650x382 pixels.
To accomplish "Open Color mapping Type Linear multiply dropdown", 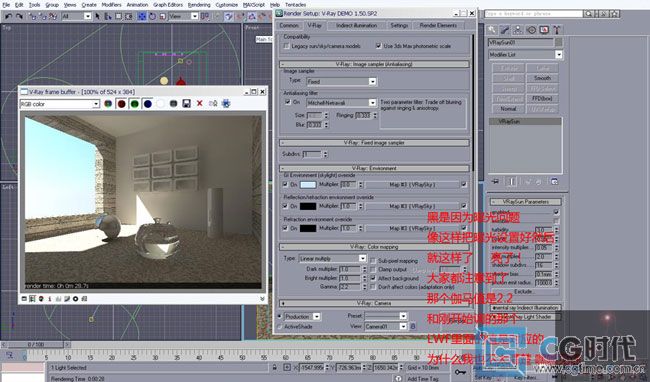I will point(332,258).
